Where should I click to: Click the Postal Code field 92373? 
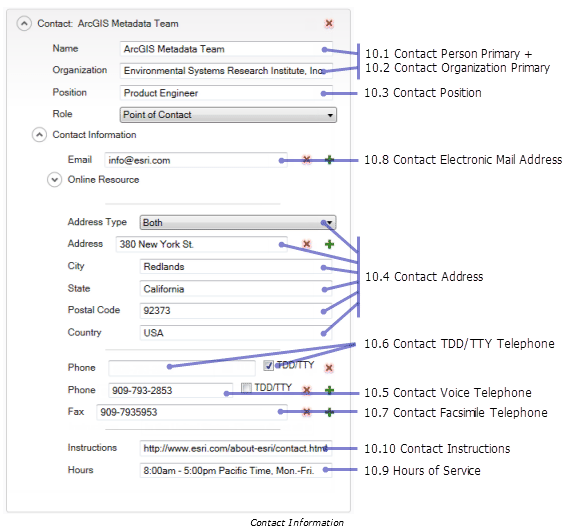point(236,311)
